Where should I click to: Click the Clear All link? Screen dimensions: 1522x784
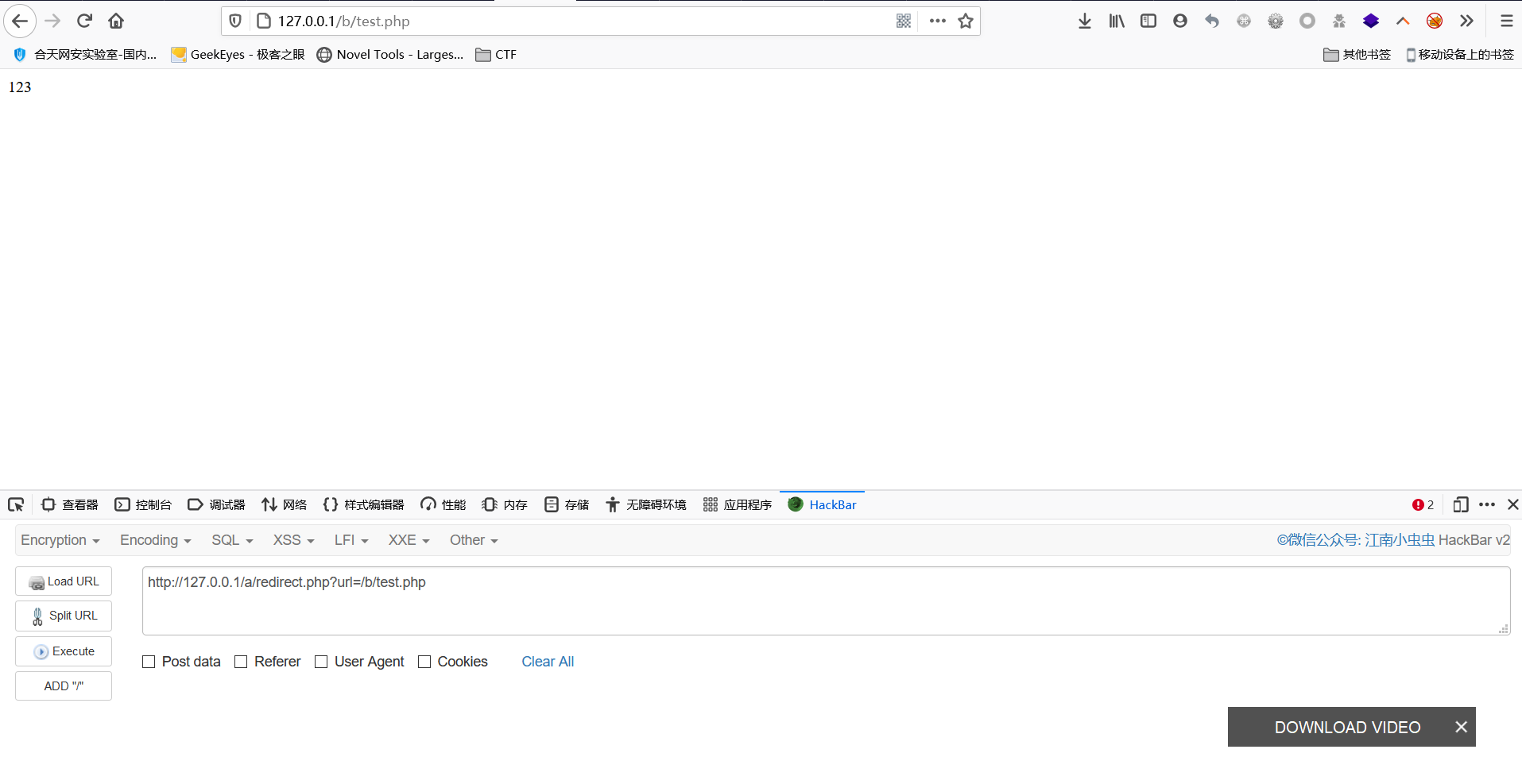pos(548,662)
